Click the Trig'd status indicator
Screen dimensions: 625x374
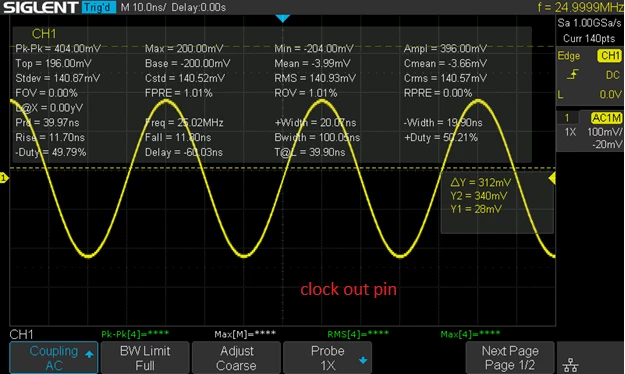pyautogui.click(x=98, y=7)
